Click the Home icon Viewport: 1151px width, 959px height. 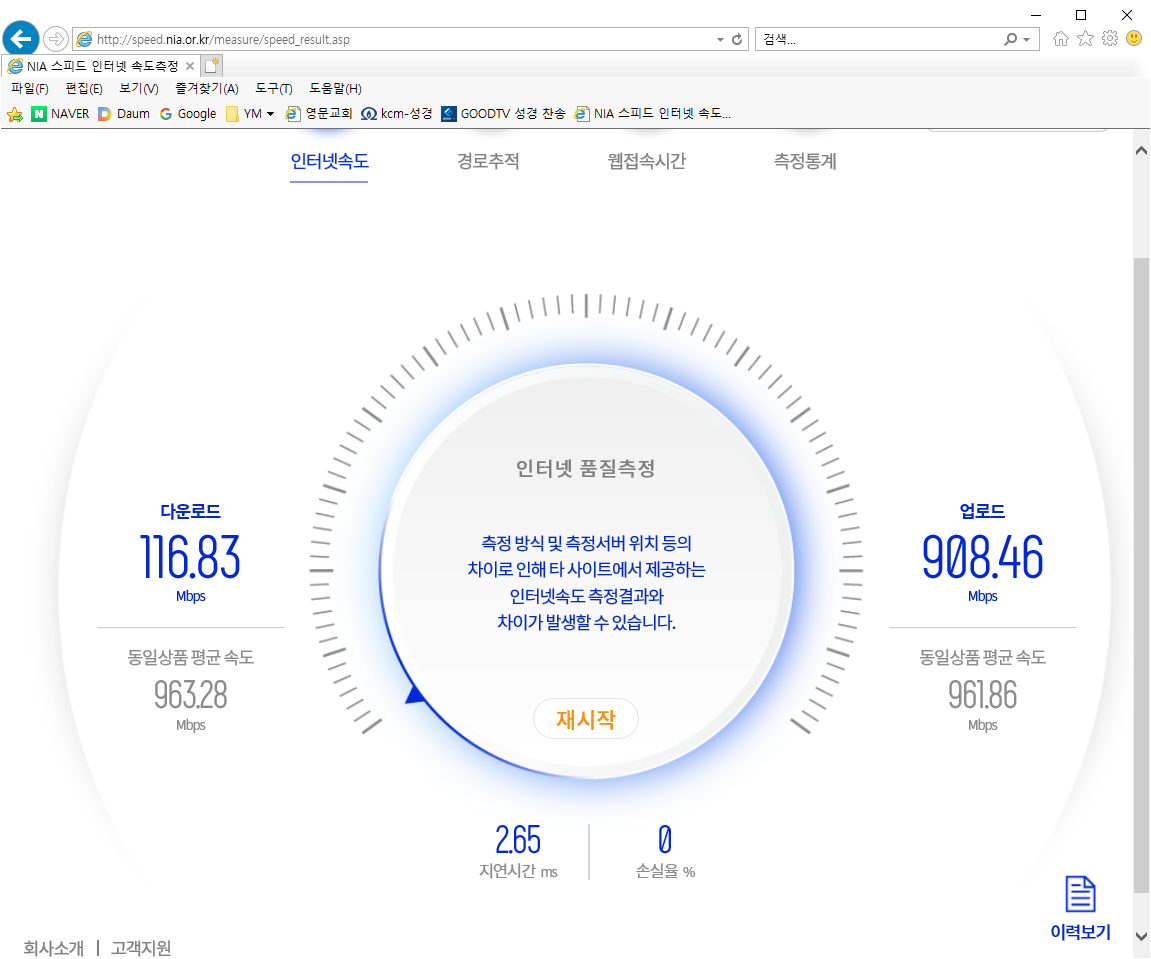pos(1061,39)
